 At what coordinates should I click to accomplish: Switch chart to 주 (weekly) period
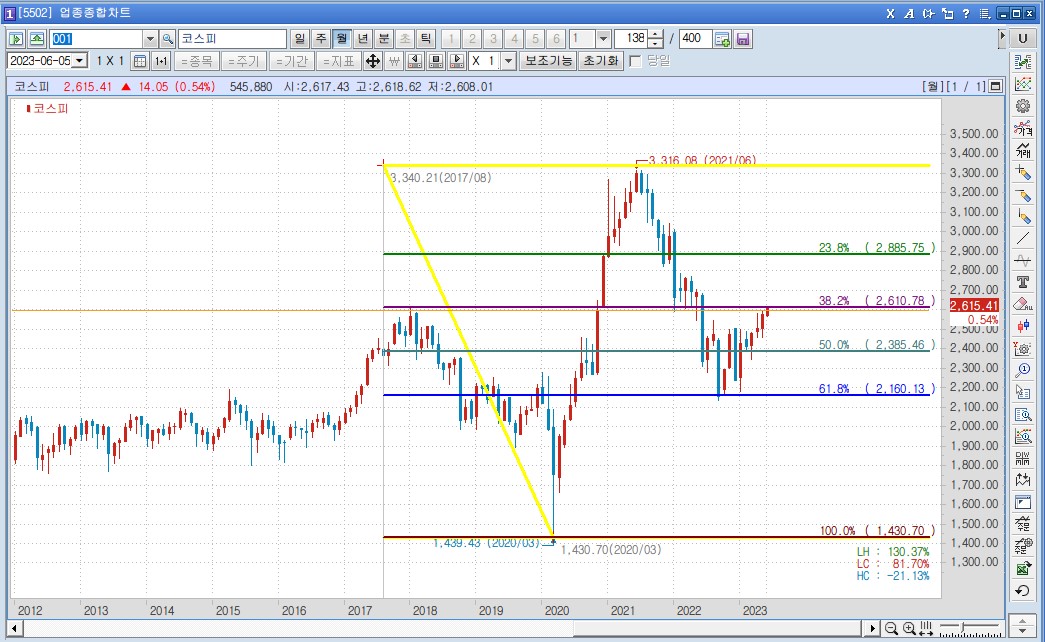320,39
